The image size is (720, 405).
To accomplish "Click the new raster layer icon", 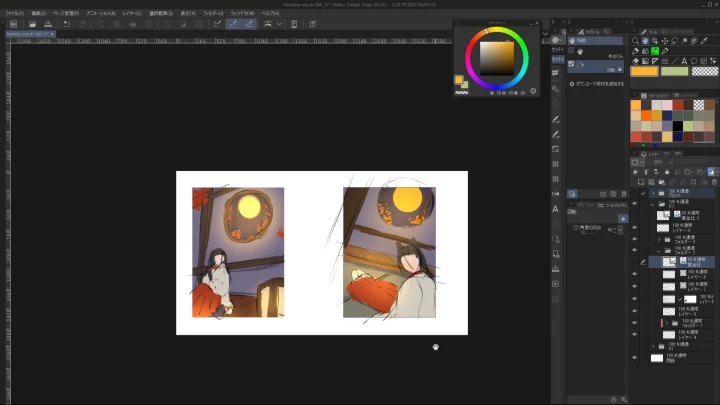I will pyautogui.click(x=641, y=182).
